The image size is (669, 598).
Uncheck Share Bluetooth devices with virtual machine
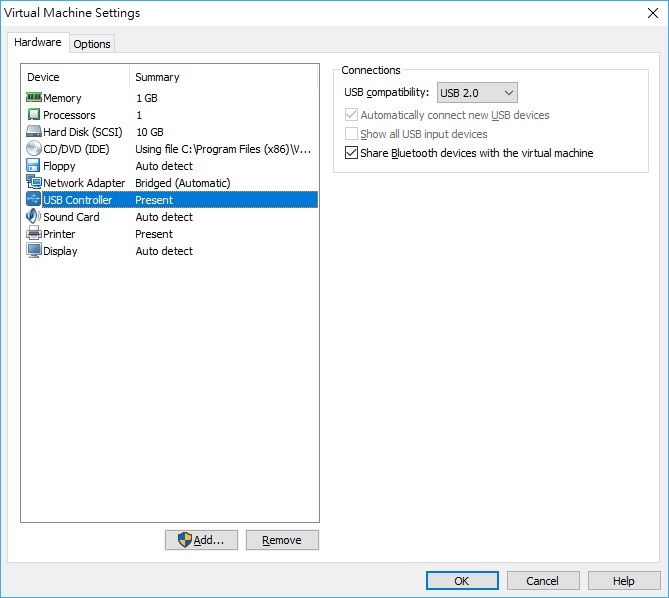point(351,153)
